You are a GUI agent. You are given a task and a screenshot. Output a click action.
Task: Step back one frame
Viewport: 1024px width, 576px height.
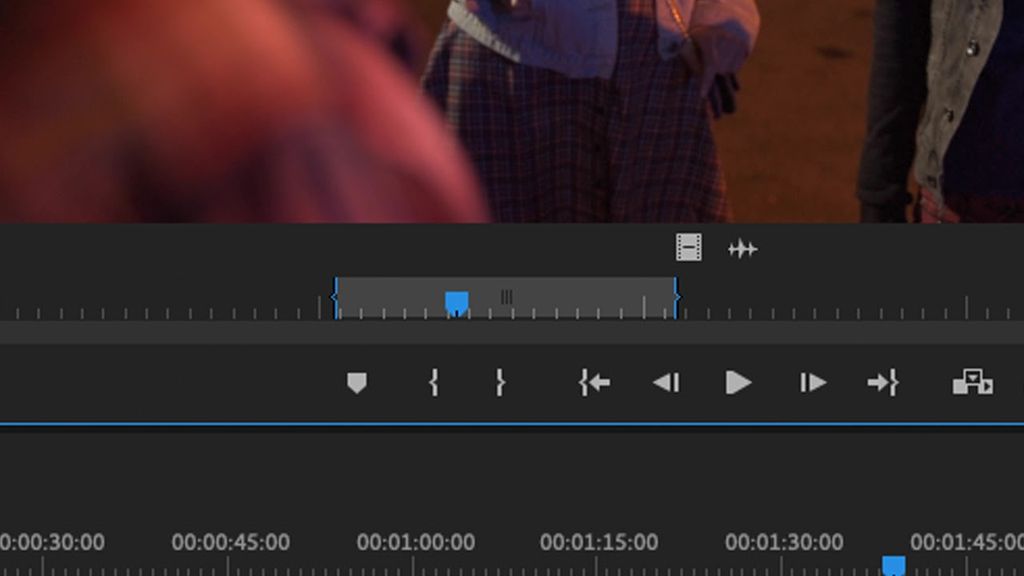pyautogui.click(x=667, y=381)
